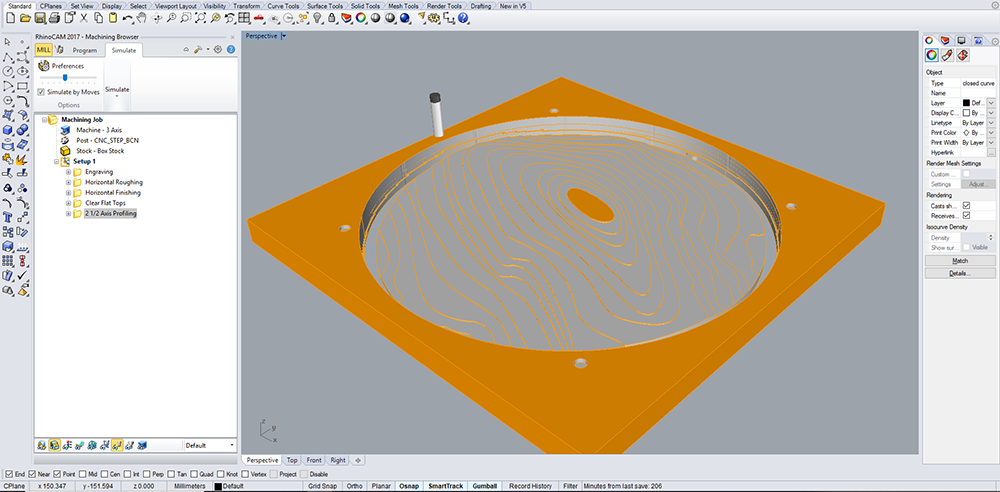Toggle Grid Snap in status bar
1000x492 pixels.
(x=323, y=486)
